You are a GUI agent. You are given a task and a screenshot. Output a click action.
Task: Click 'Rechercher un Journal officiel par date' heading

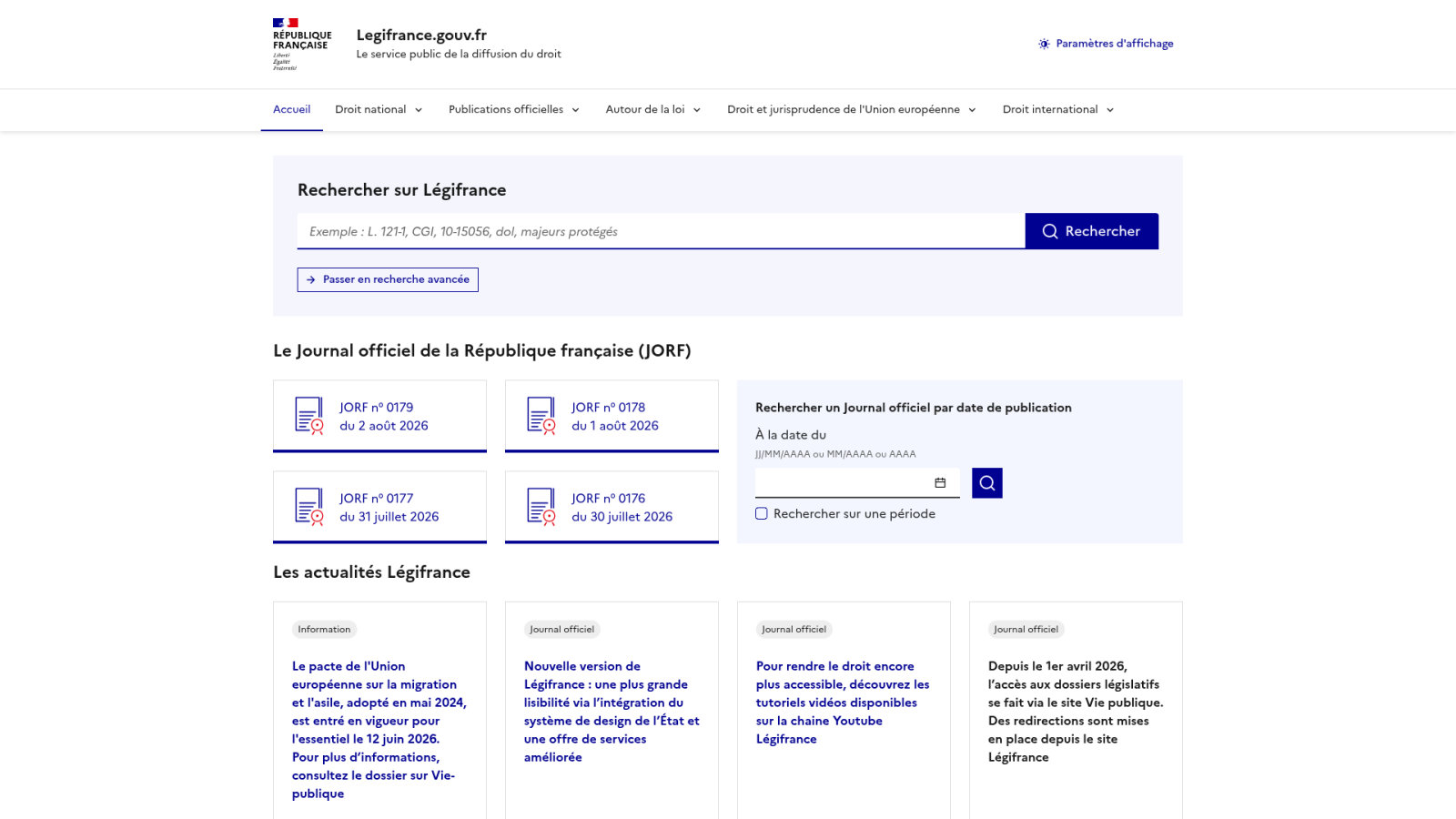(914, 408)
